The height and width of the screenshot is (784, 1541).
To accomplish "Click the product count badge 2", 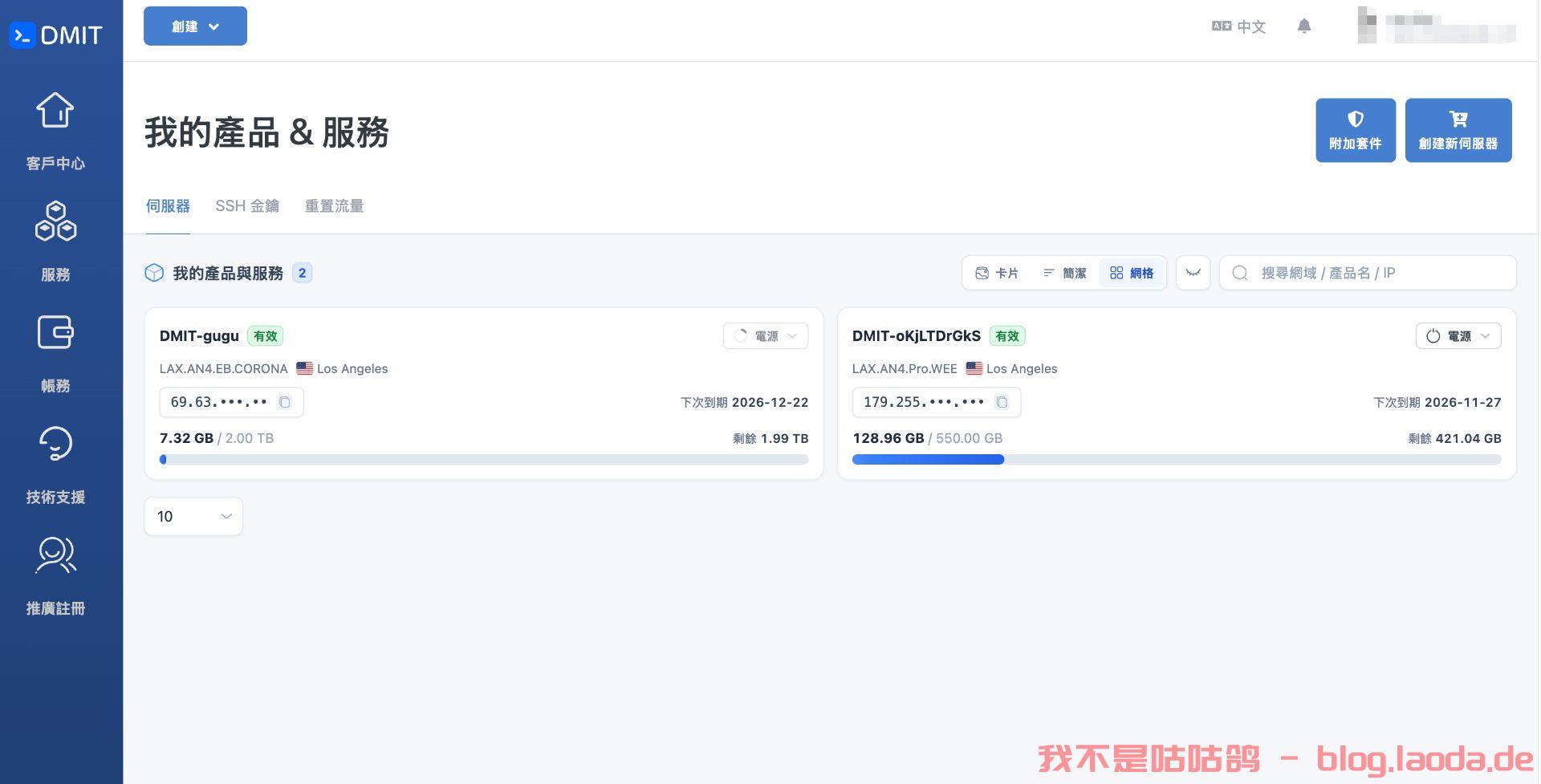I will click(302, 273).
